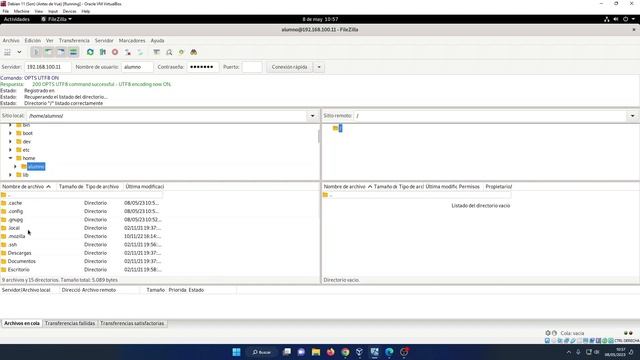Switch to Transferencias satisfactorias tab
The height and width of the screenshot is (360, 640).
pyautogui.click(x=132, y=323)
